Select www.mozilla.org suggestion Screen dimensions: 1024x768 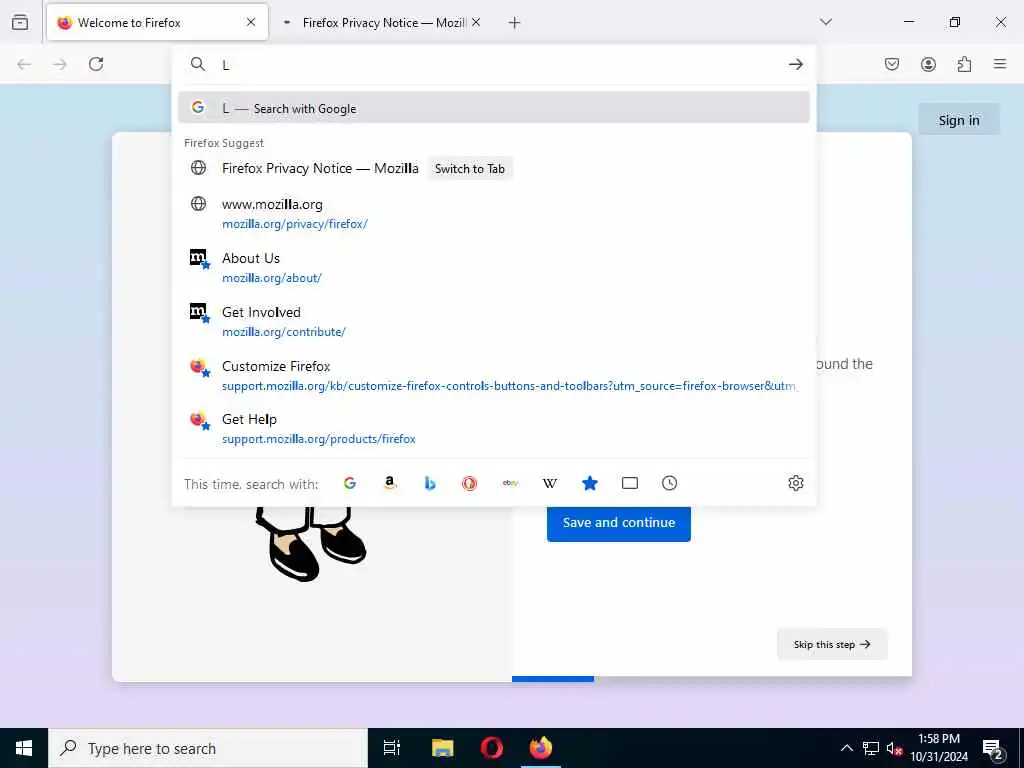coord(494,214)
